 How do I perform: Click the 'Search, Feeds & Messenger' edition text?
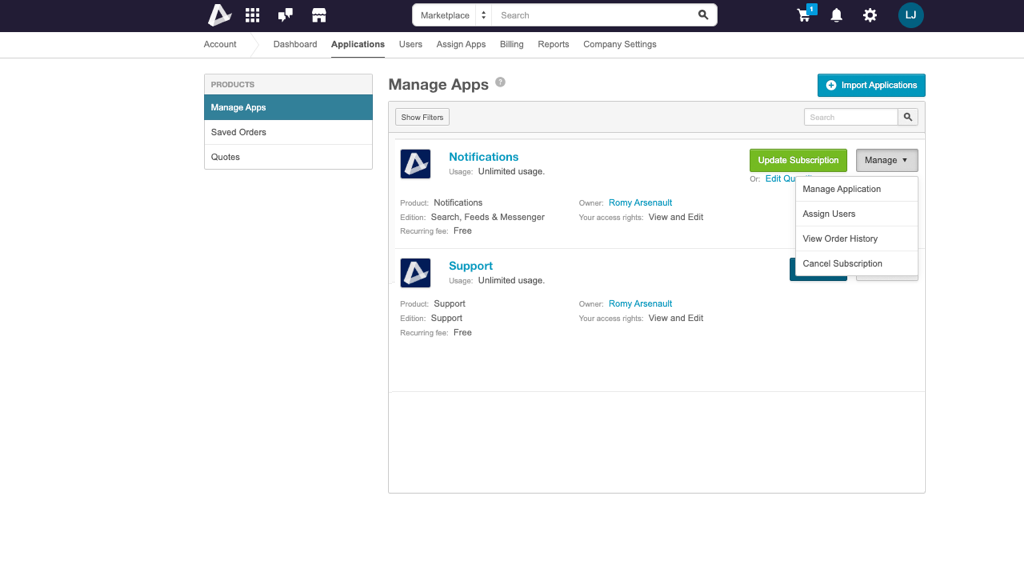coord(487,217)
